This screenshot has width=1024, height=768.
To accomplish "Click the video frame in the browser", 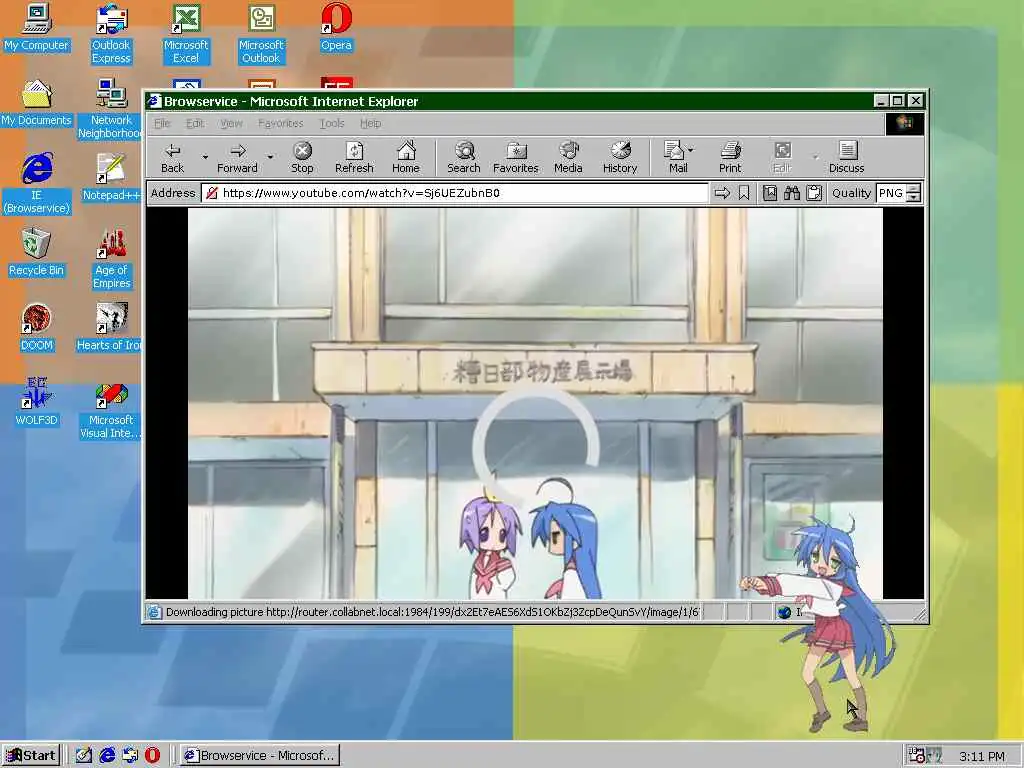I will click(x=536, y=404).
